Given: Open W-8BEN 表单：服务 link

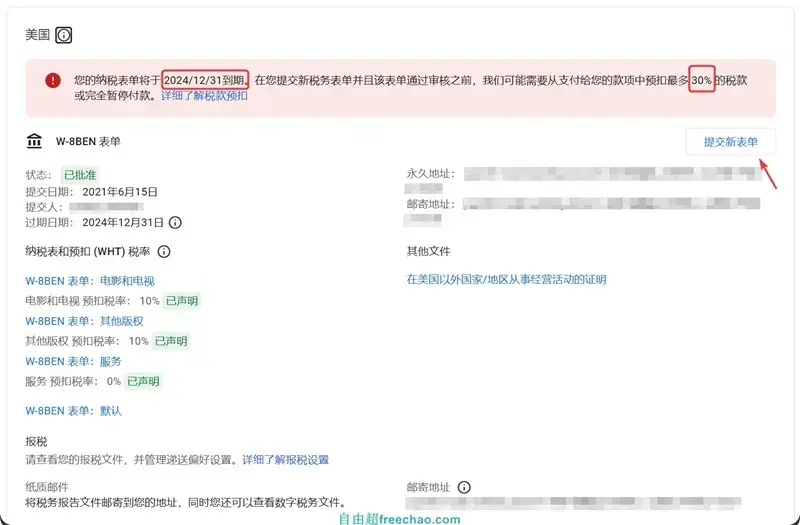Looking at the screenshot, I should 73,361.
